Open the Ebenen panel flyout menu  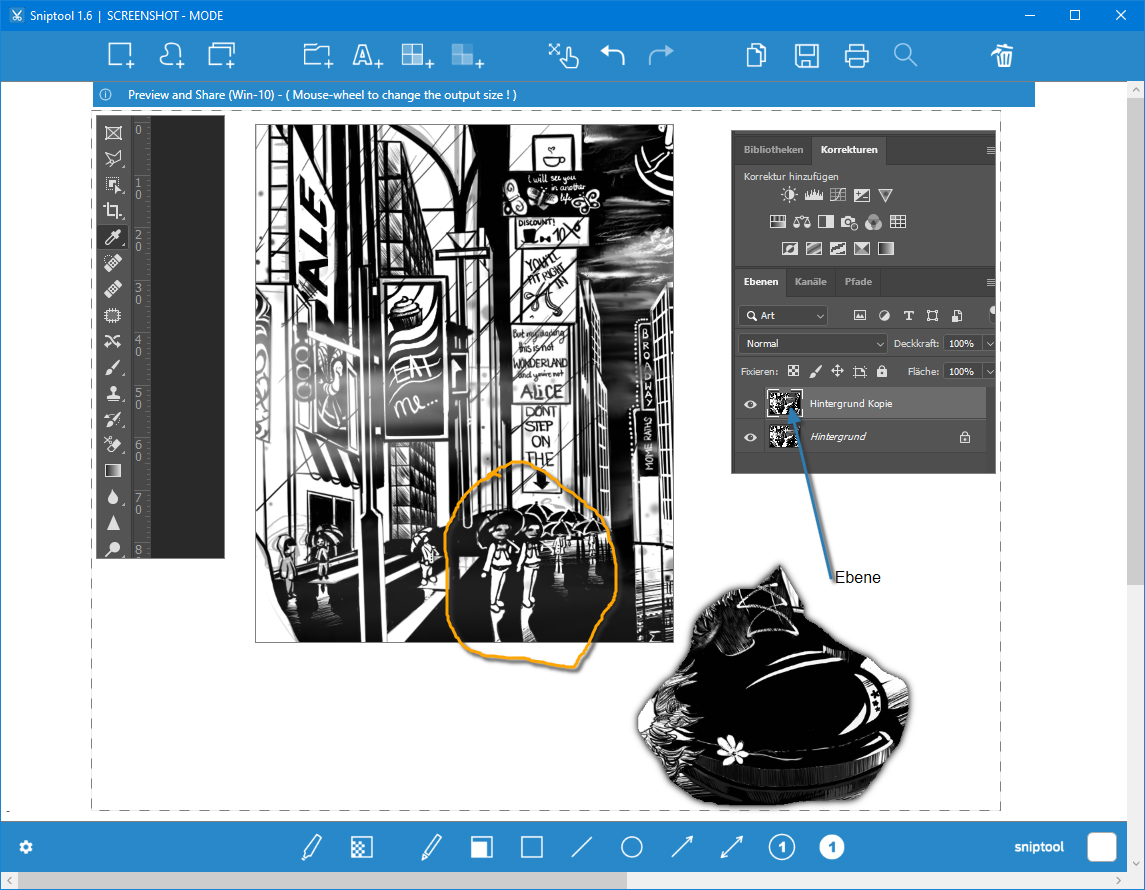pyautogui.click(x=990, y=283)
